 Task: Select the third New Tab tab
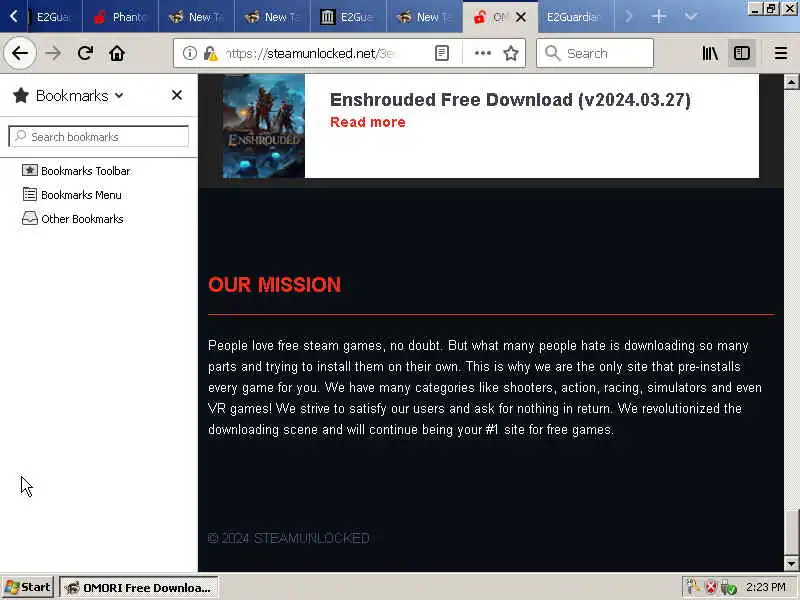(x=425, y=17)
